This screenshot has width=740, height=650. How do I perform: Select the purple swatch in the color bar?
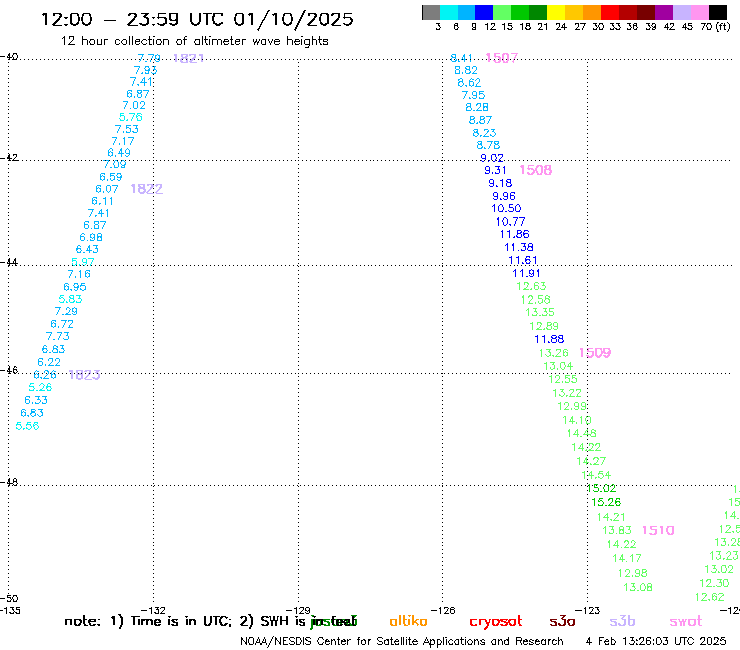pos(664,12)
